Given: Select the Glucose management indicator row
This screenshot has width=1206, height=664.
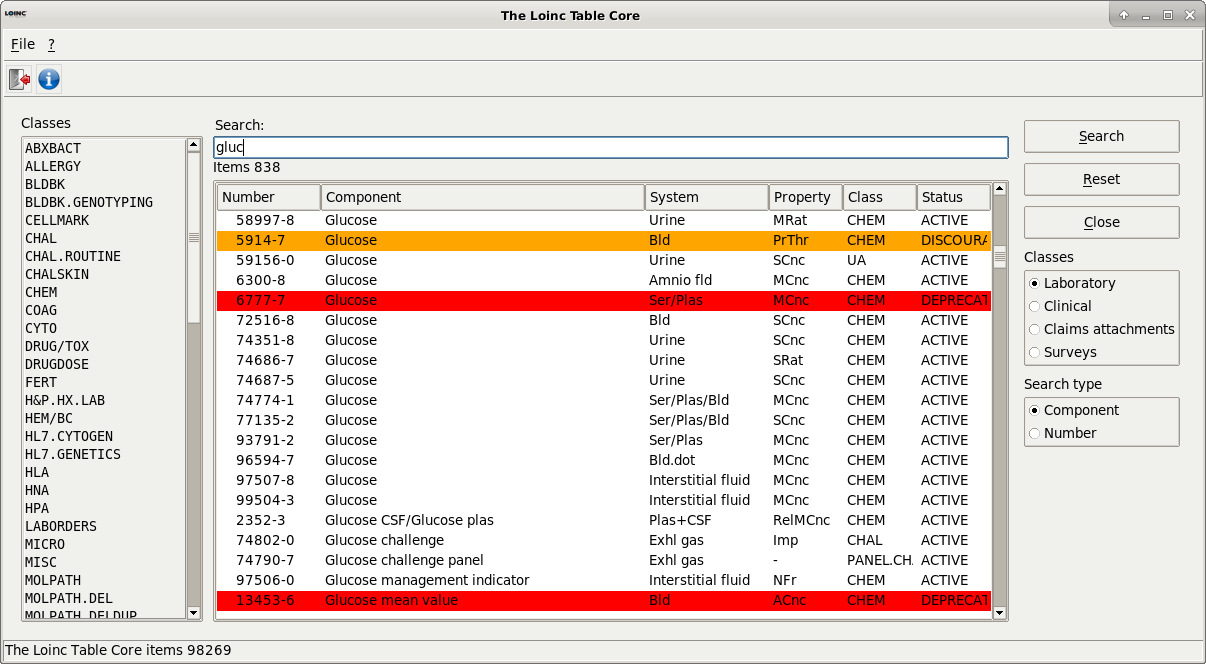Looking at the screenshot, I should [604, 580].
